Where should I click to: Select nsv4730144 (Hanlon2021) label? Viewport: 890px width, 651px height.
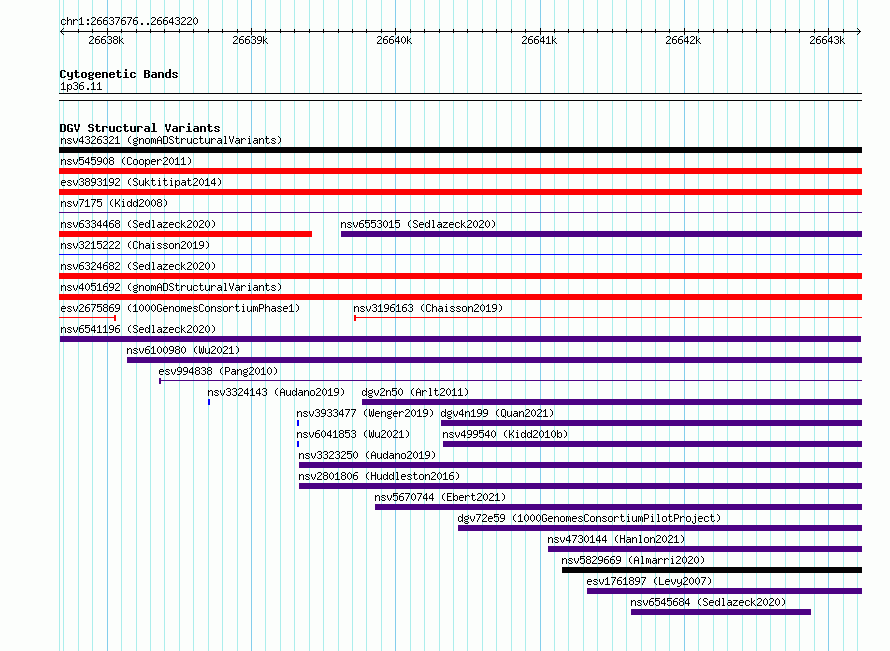pyautogui.click(x=616, y=539)
